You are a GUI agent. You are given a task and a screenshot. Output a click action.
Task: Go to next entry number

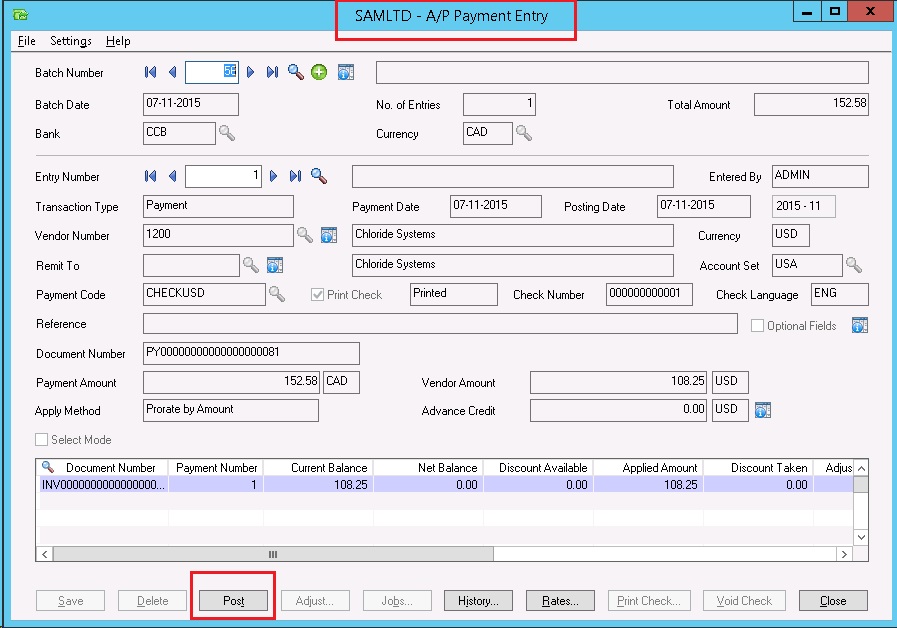(273, 176)
